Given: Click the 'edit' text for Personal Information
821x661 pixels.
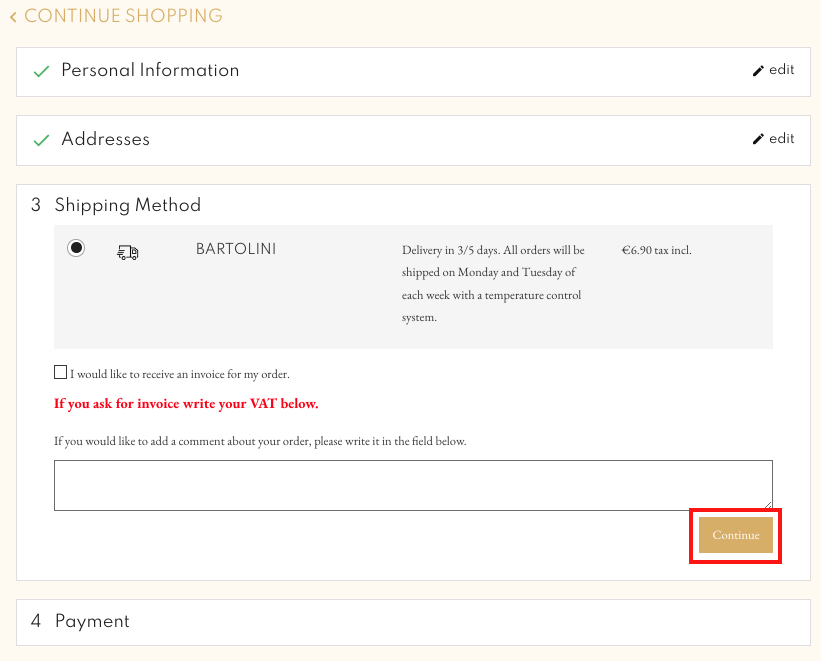Looking at the screenshot, I should coord(782,70).
